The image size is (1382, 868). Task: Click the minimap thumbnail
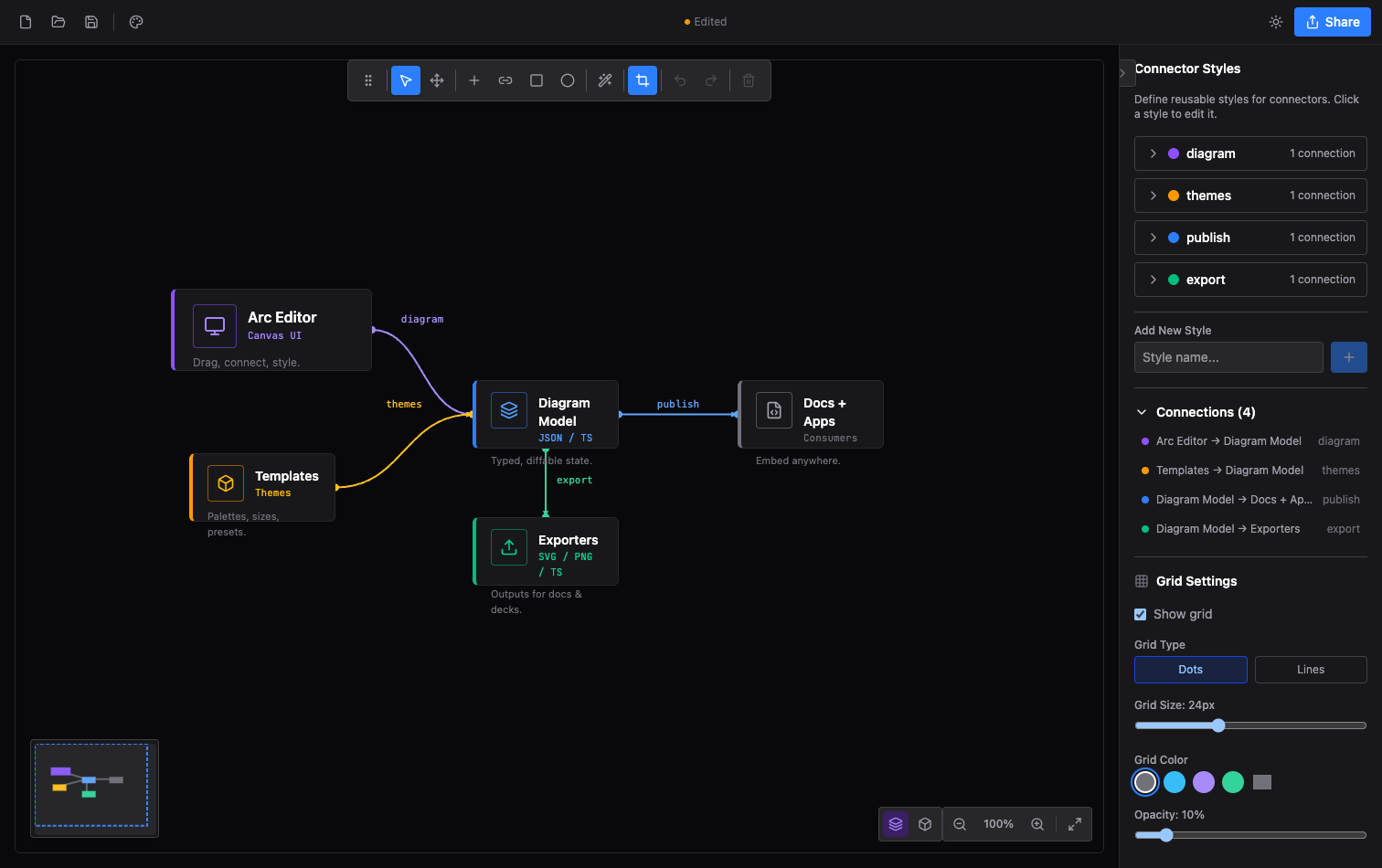click(x=94, y=788)
